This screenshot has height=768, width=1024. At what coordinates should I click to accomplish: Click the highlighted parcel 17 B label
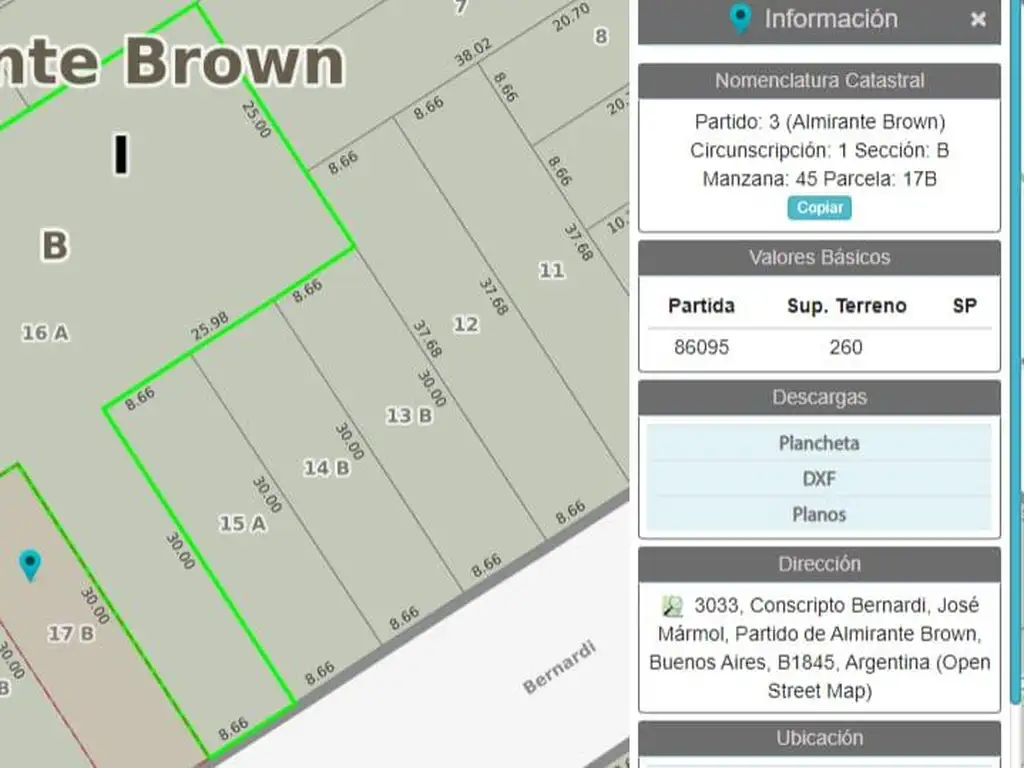[71, 633]
